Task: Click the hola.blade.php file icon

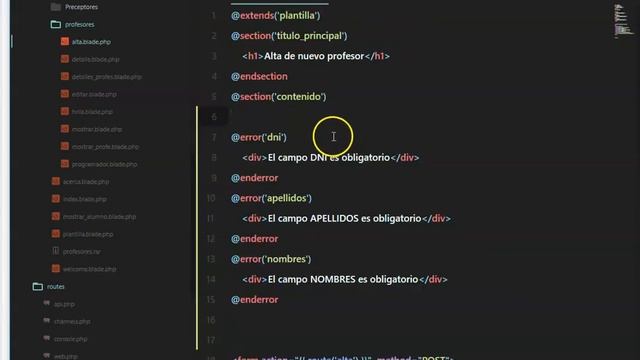Action: pos(64,111)
